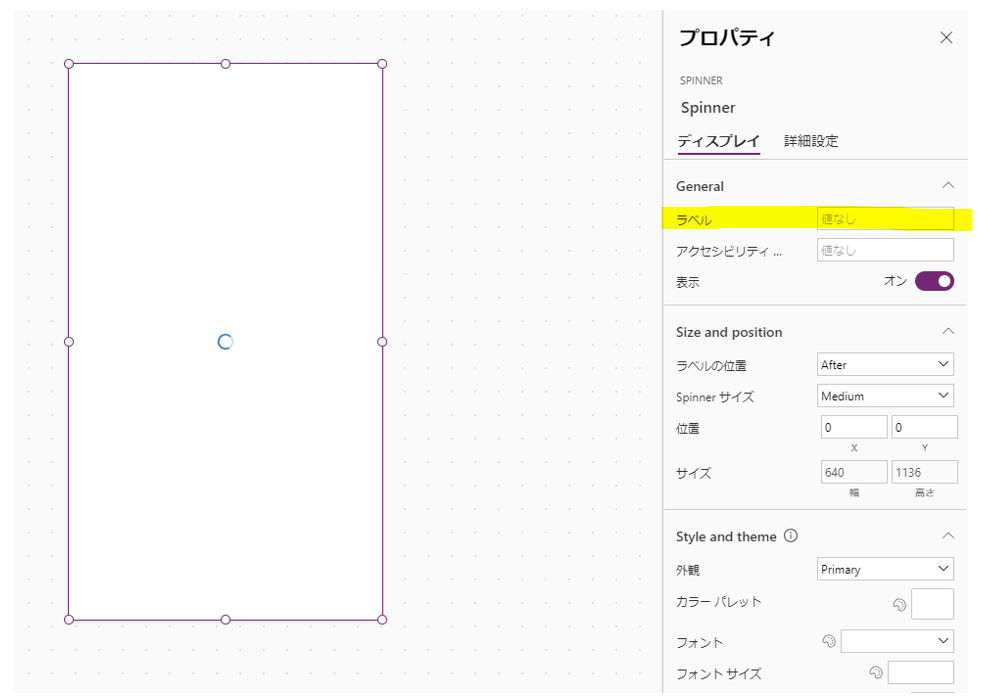The image size is (984, 699).
Task: Close the プロパティ panel
Action: pyautogui.click(x=946, y=38)
